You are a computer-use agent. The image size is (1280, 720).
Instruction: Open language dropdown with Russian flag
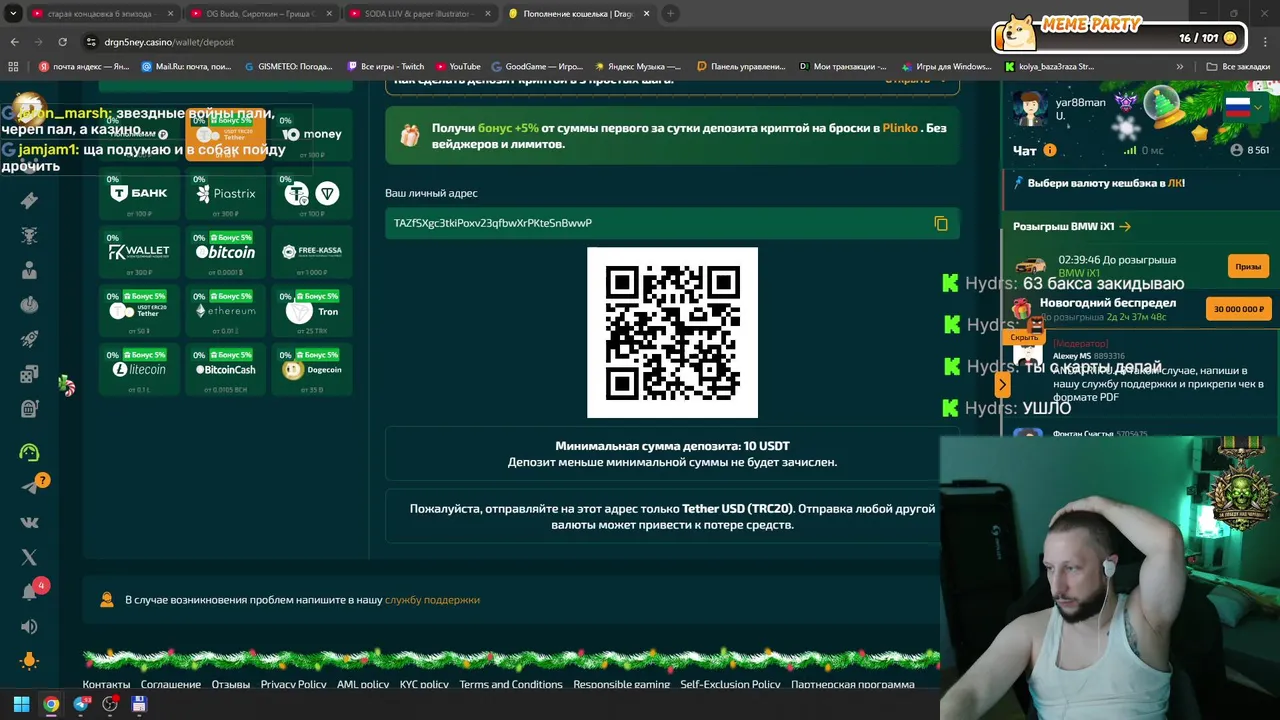pyautogui.click(x=1244, y=106)
